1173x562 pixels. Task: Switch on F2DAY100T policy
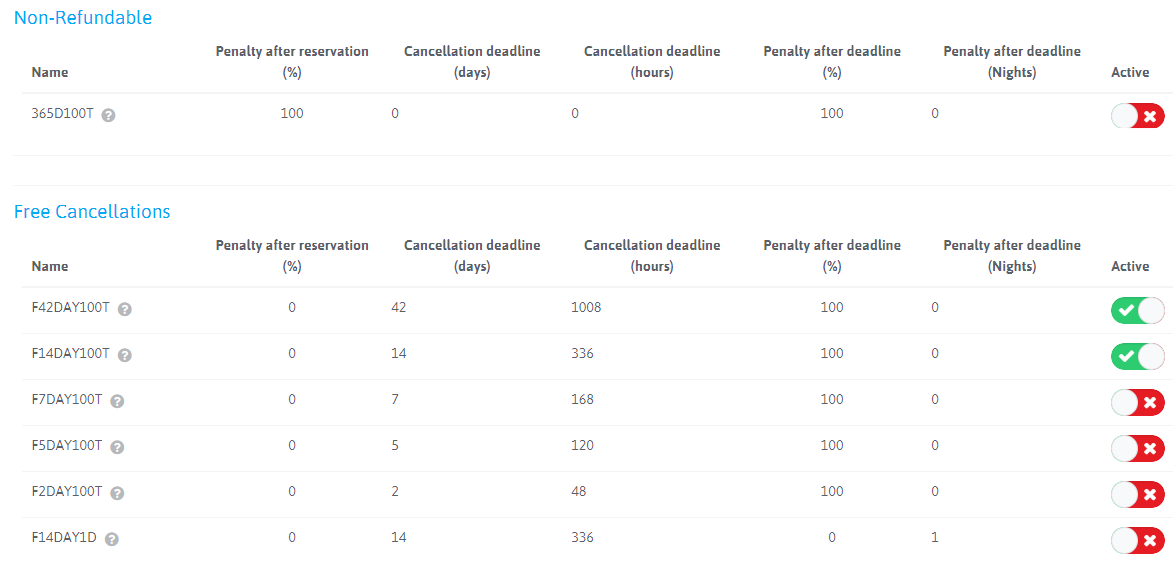1137,494
